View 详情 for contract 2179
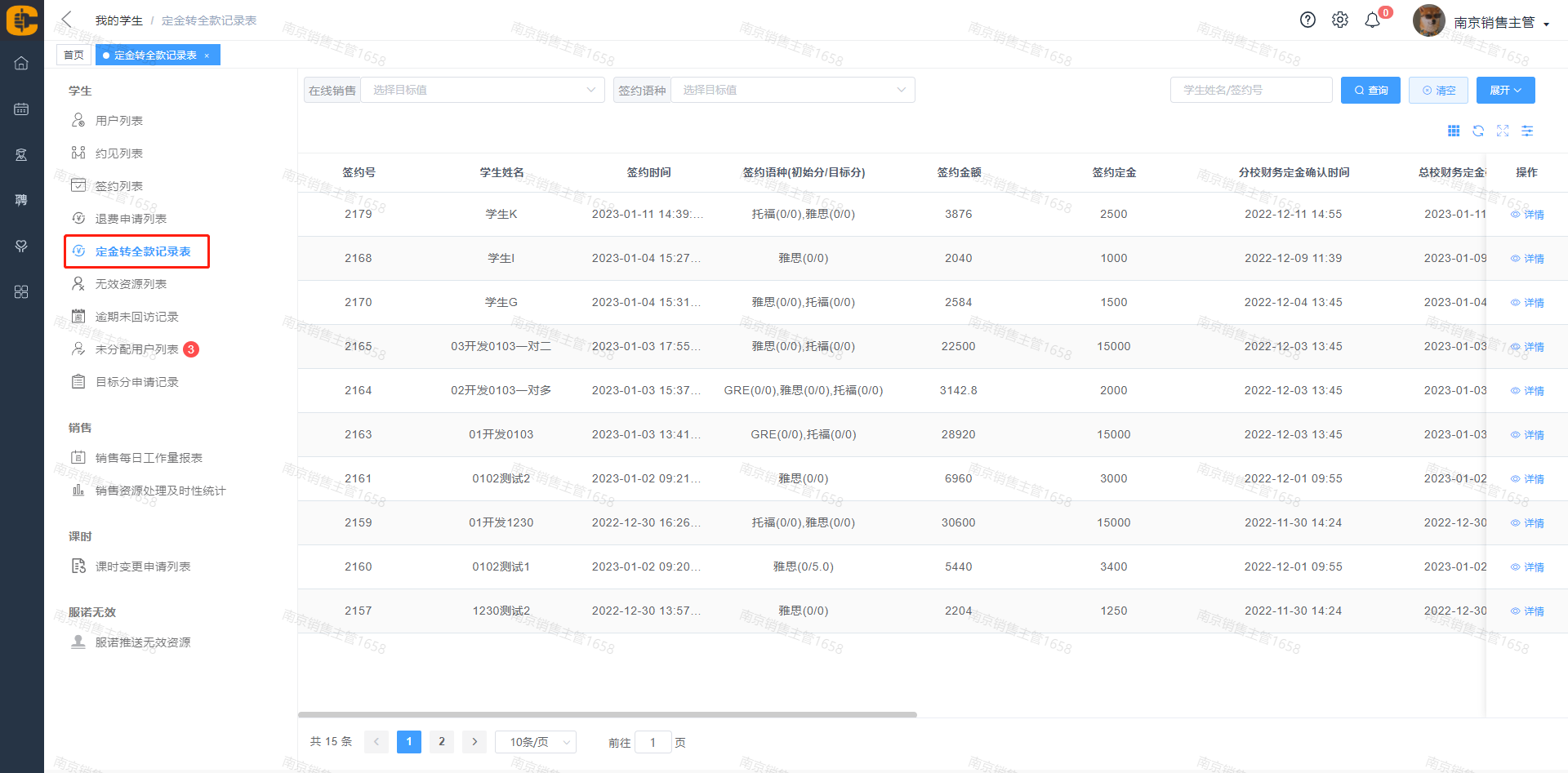The width and height of the screenshot is (1568, 773). [1527, 215]
